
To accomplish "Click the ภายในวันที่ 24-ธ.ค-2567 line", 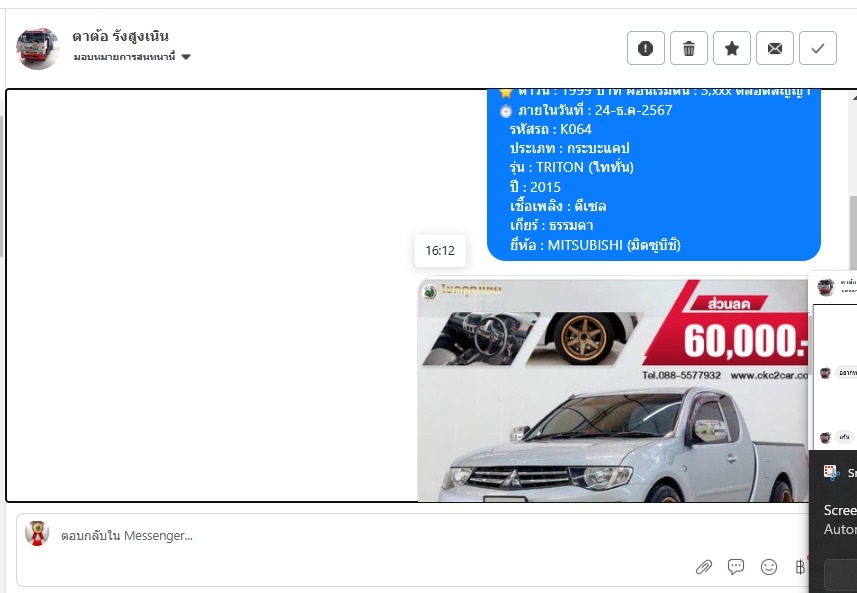I will click(595, 110).
